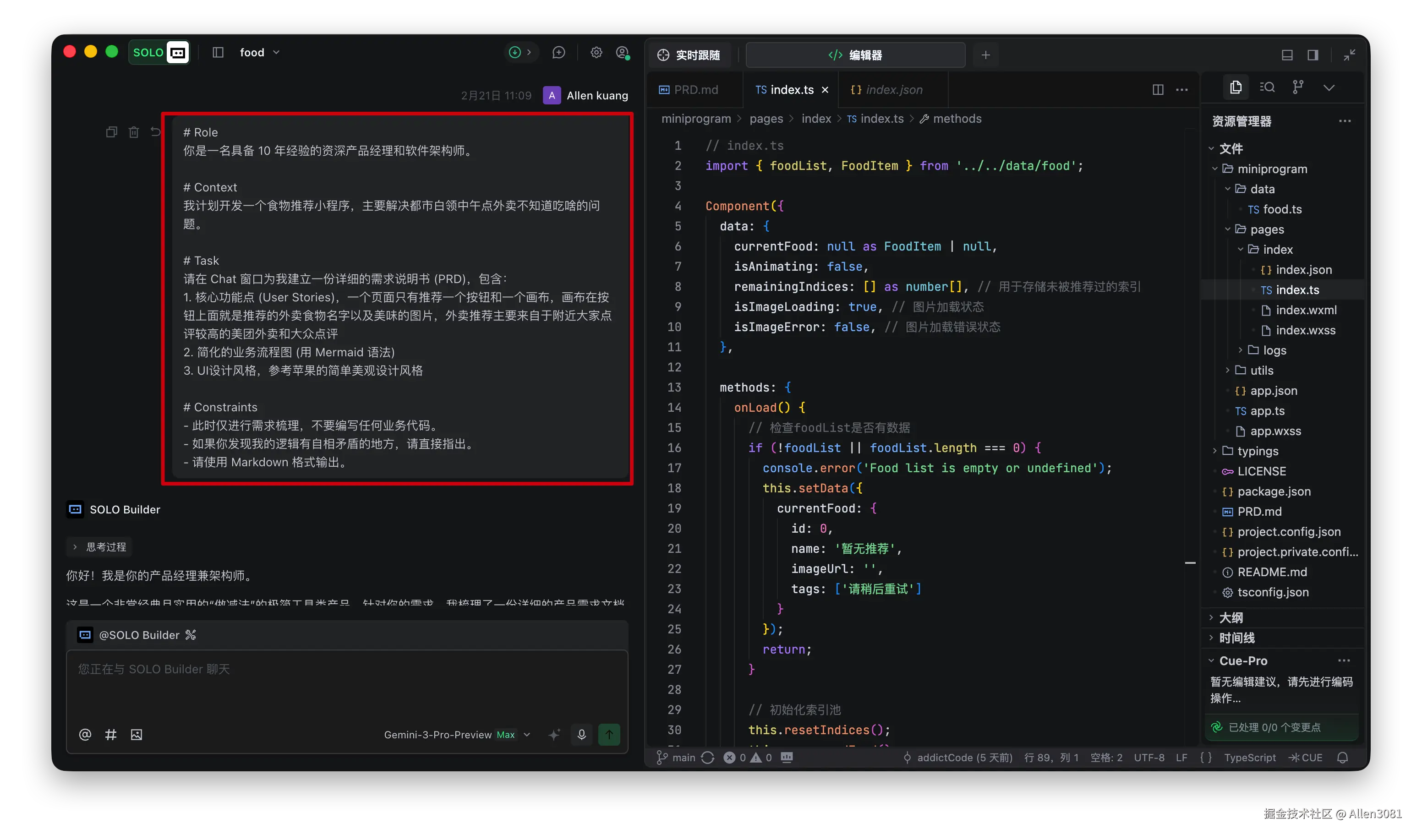
Task: Click the image attachment icon
Action: [137, 735]
